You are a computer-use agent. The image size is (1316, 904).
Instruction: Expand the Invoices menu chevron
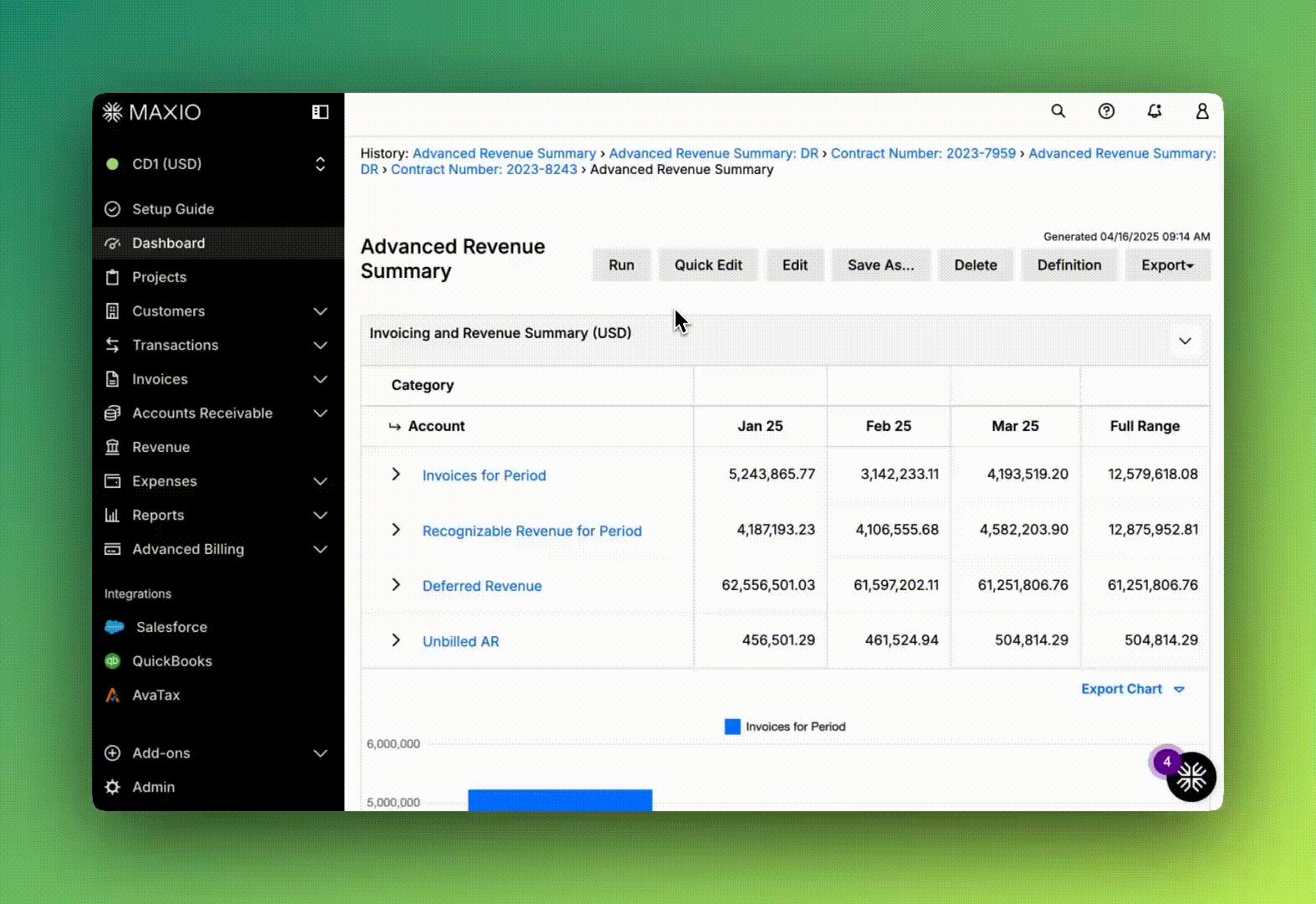(320, 379)
